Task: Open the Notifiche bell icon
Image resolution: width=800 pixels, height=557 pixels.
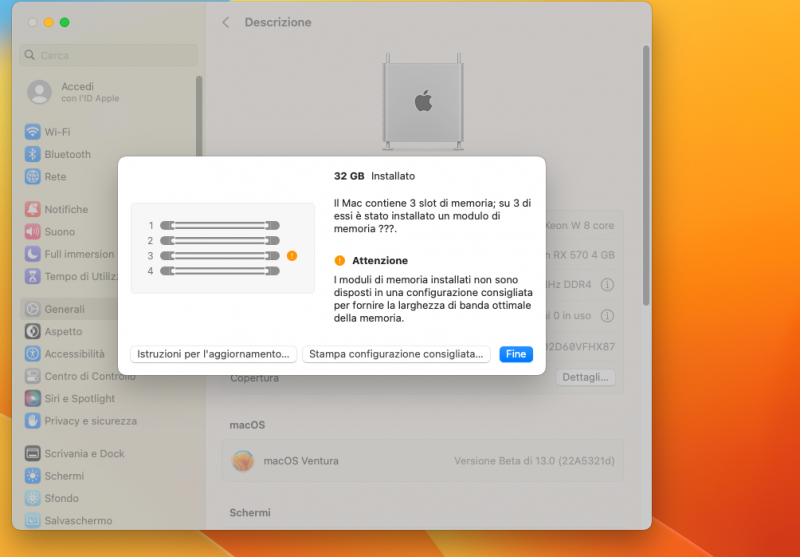Action: coord(33,209)
